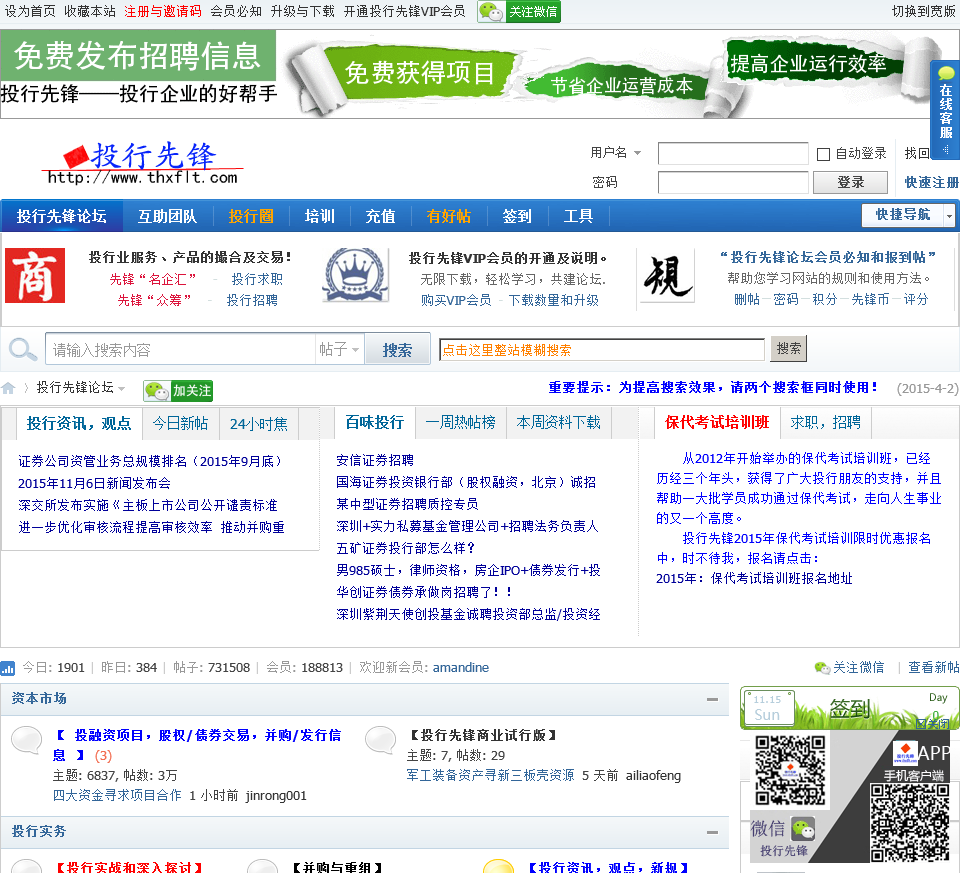Collapse the 资本市场 section
This screenshot has height=873, width=960.
[712, 699]
